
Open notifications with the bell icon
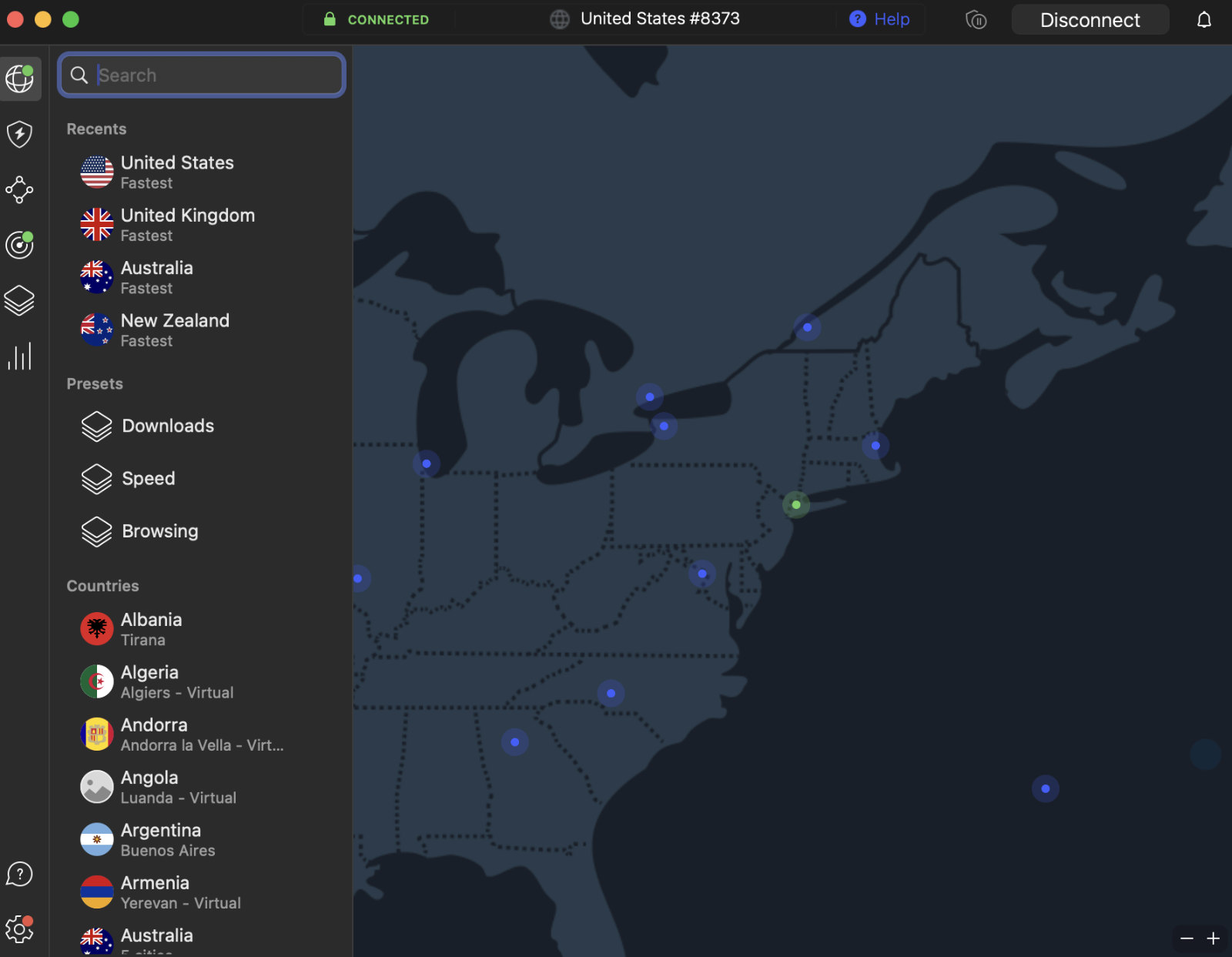[x=1205, y=19]
